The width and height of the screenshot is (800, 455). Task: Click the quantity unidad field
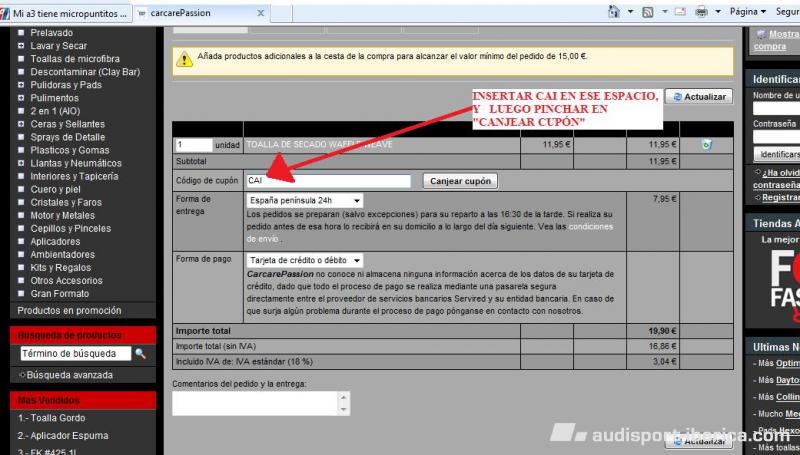coord(193,145)
